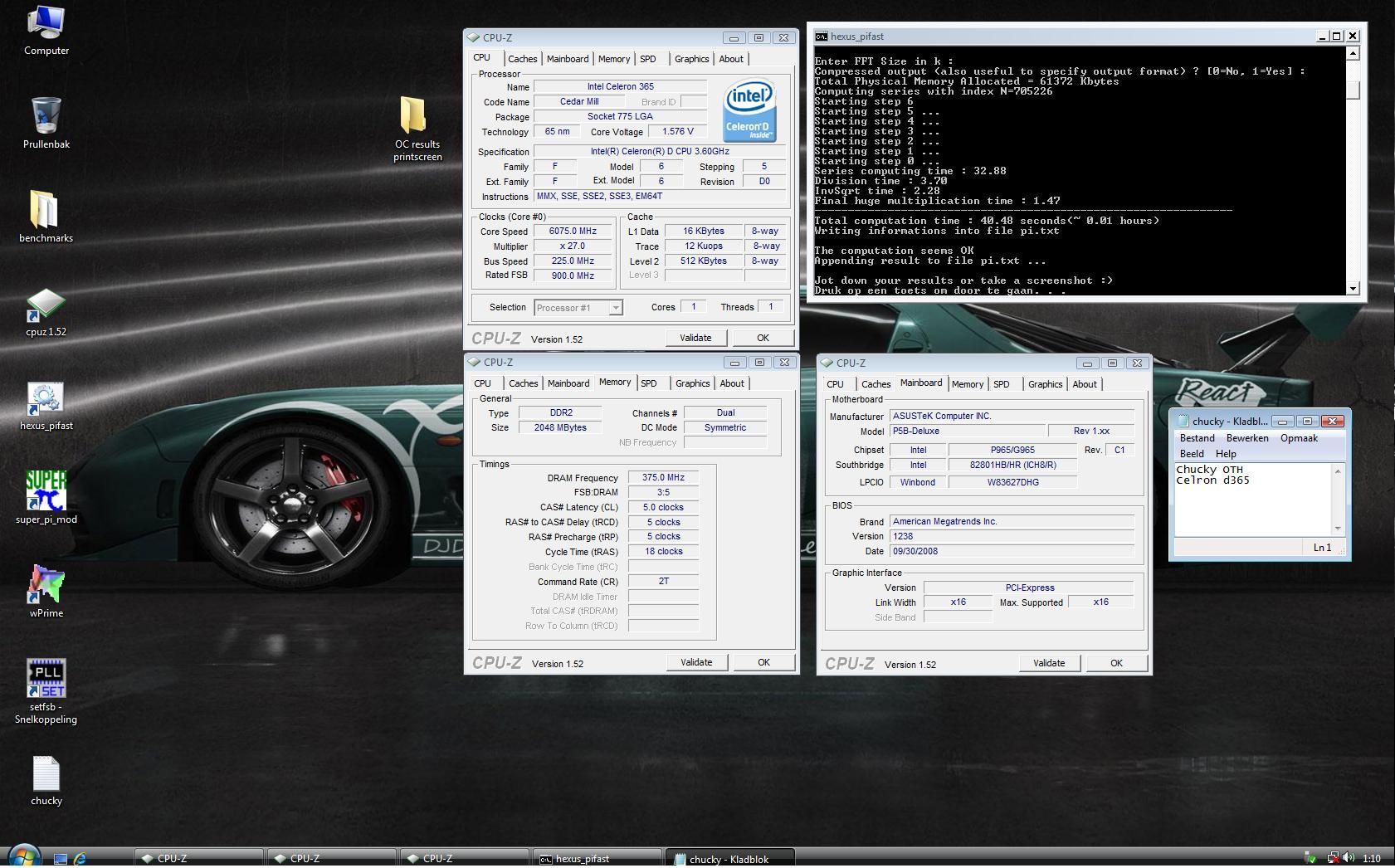This screenshot has height=868, width=1395.
Task: Open Beeld menu in Kladblok
Action: pos(1192,454)
